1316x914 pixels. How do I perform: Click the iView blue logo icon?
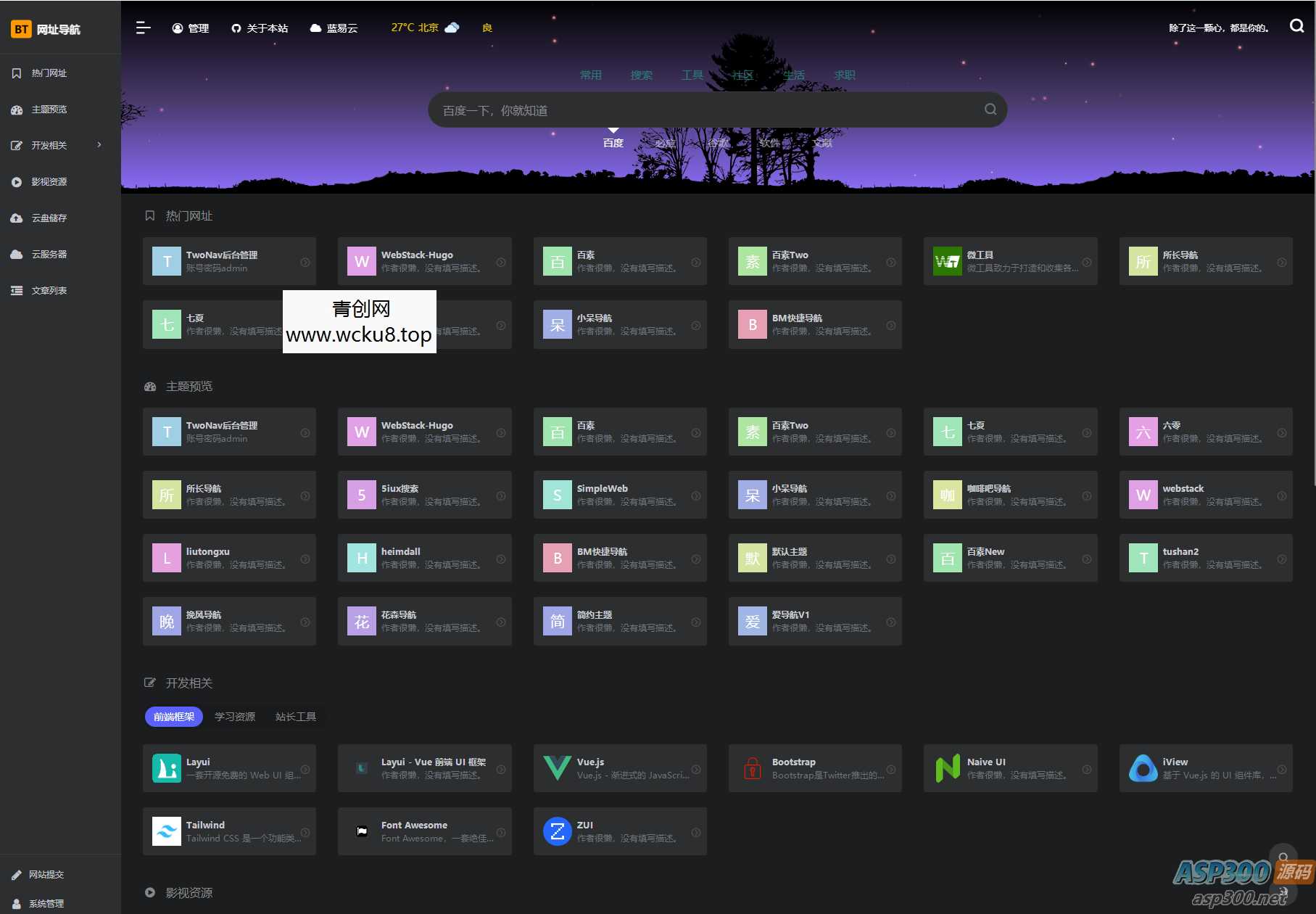click(1143, 767)
